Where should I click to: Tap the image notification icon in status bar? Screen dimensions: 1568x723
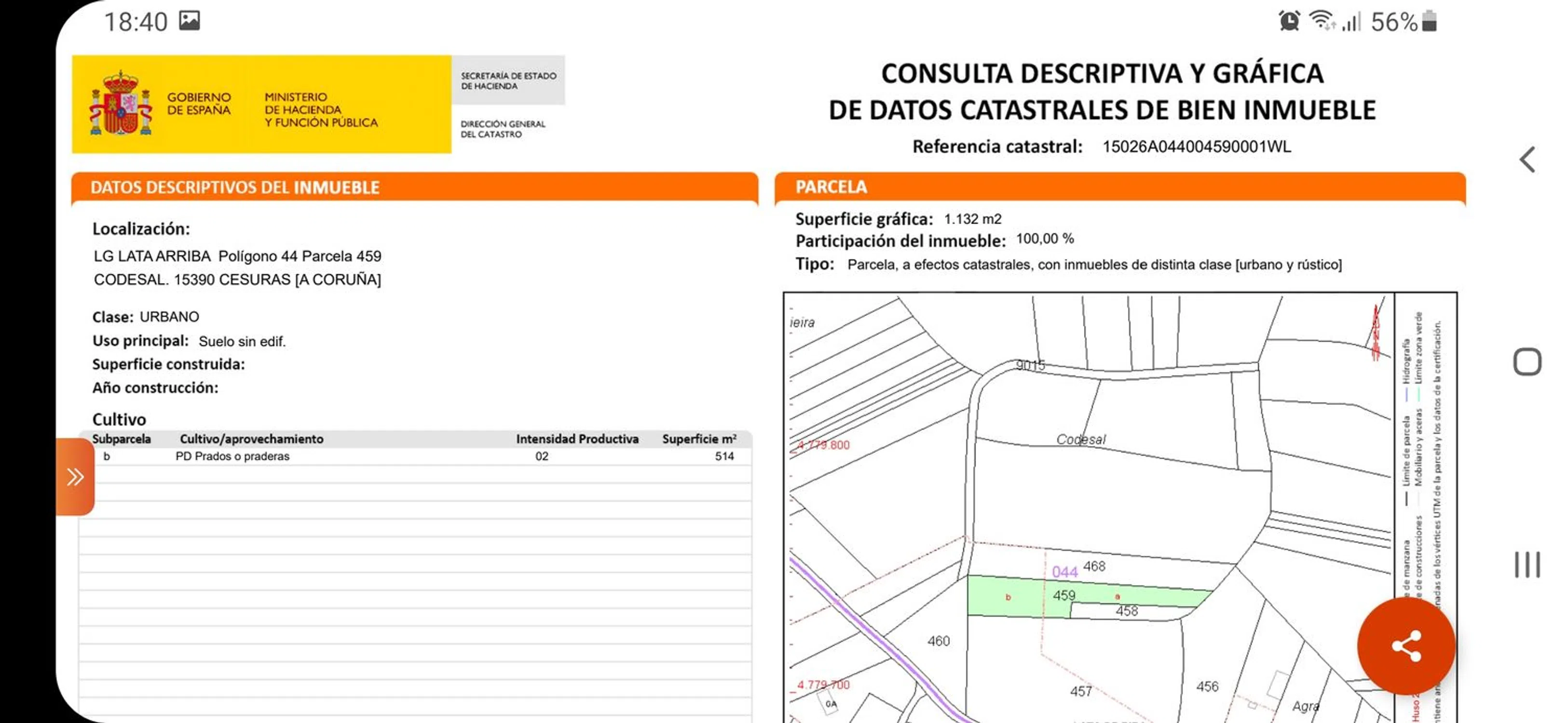189,21
